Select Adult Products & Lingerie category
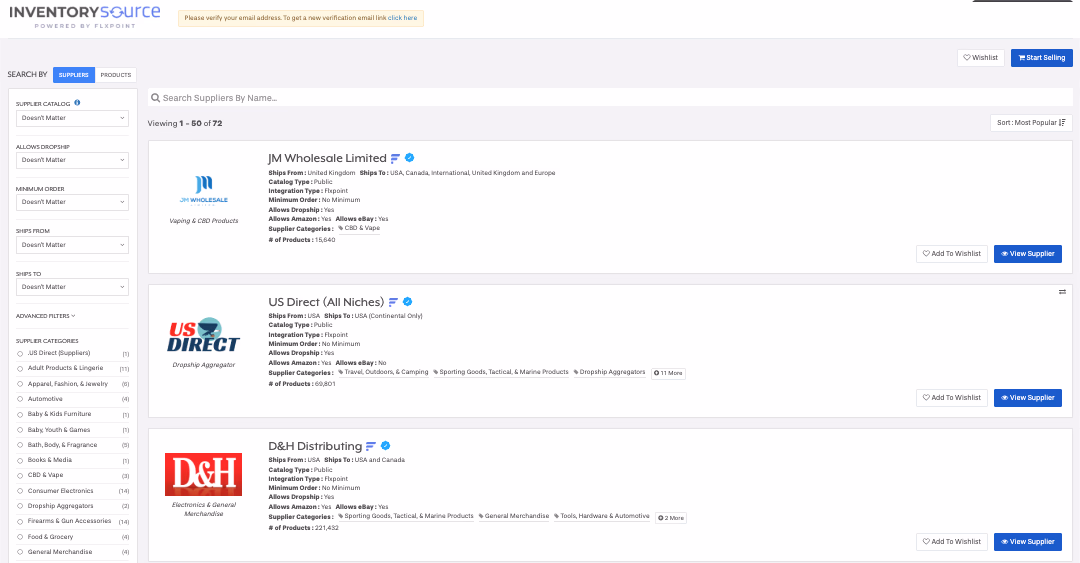Image resolution: width=1080 pixels, height=563 pixels. coord(20,369)
